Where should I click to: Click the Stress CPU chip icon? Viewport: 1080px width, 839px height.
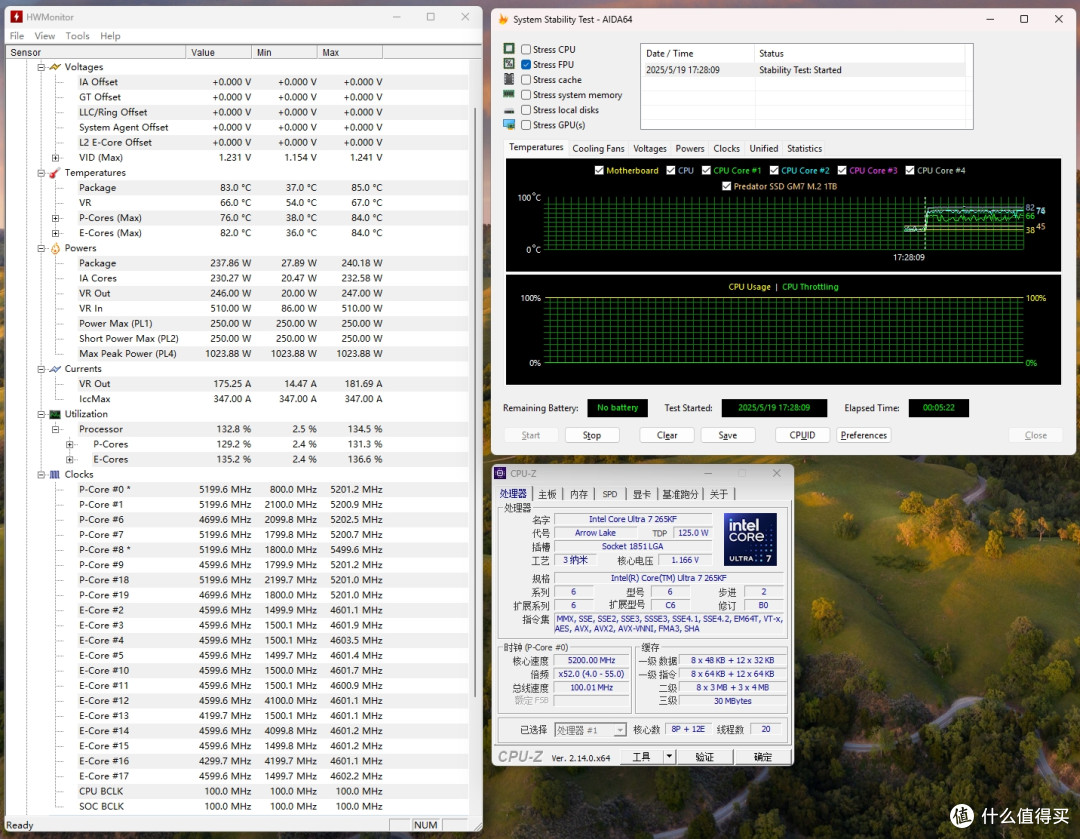509,49
